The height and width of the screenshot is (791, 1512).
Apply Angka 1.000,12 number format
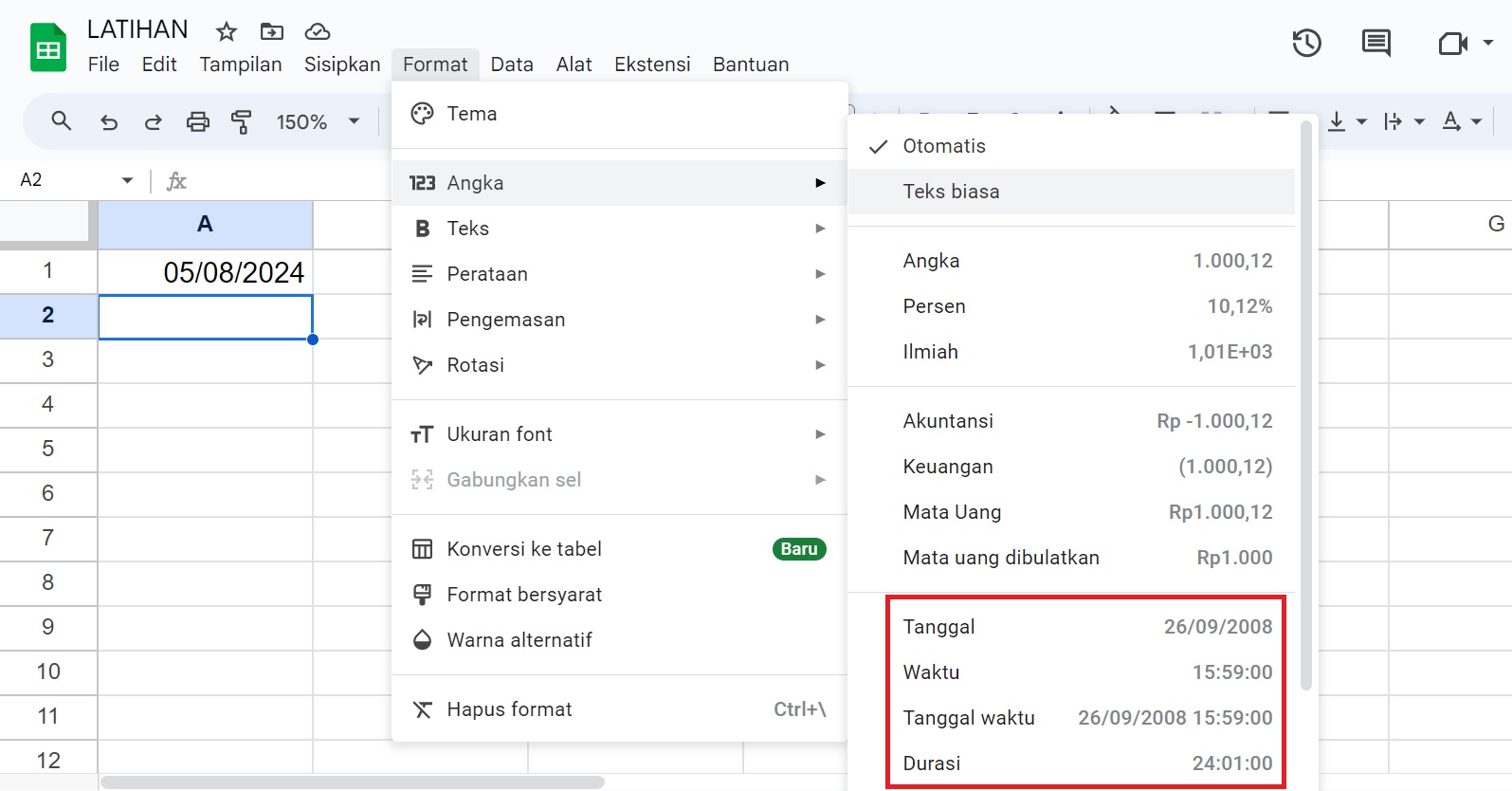(1071, 261)
